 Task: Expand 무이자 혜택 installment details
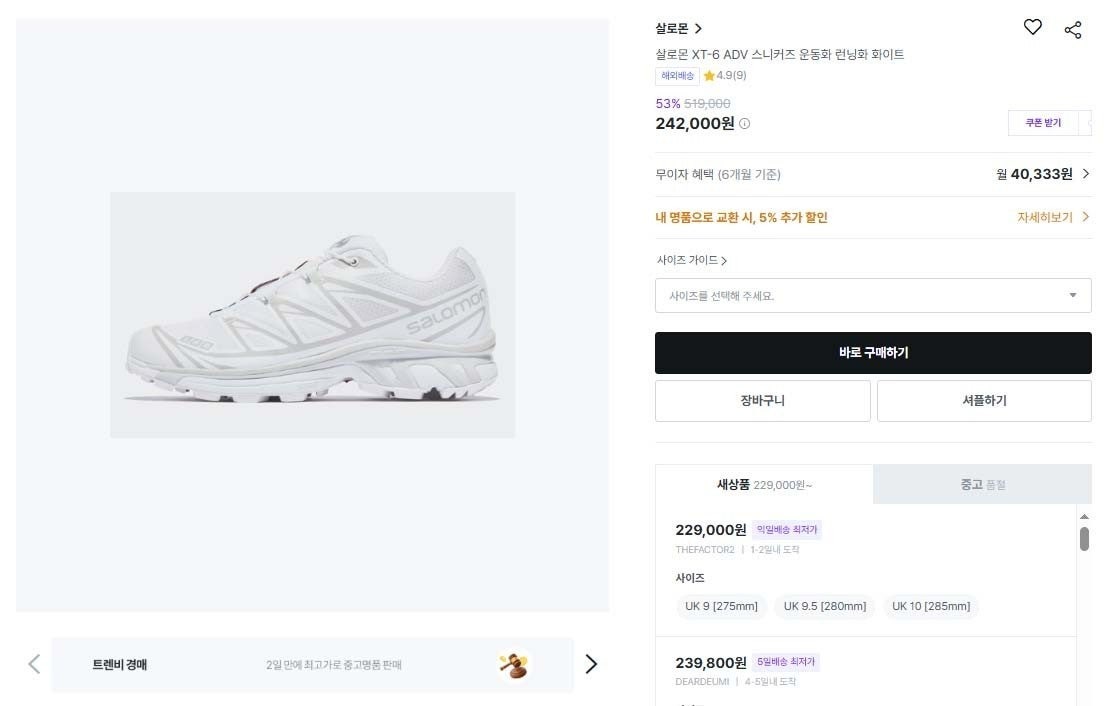coord(1087,173)
